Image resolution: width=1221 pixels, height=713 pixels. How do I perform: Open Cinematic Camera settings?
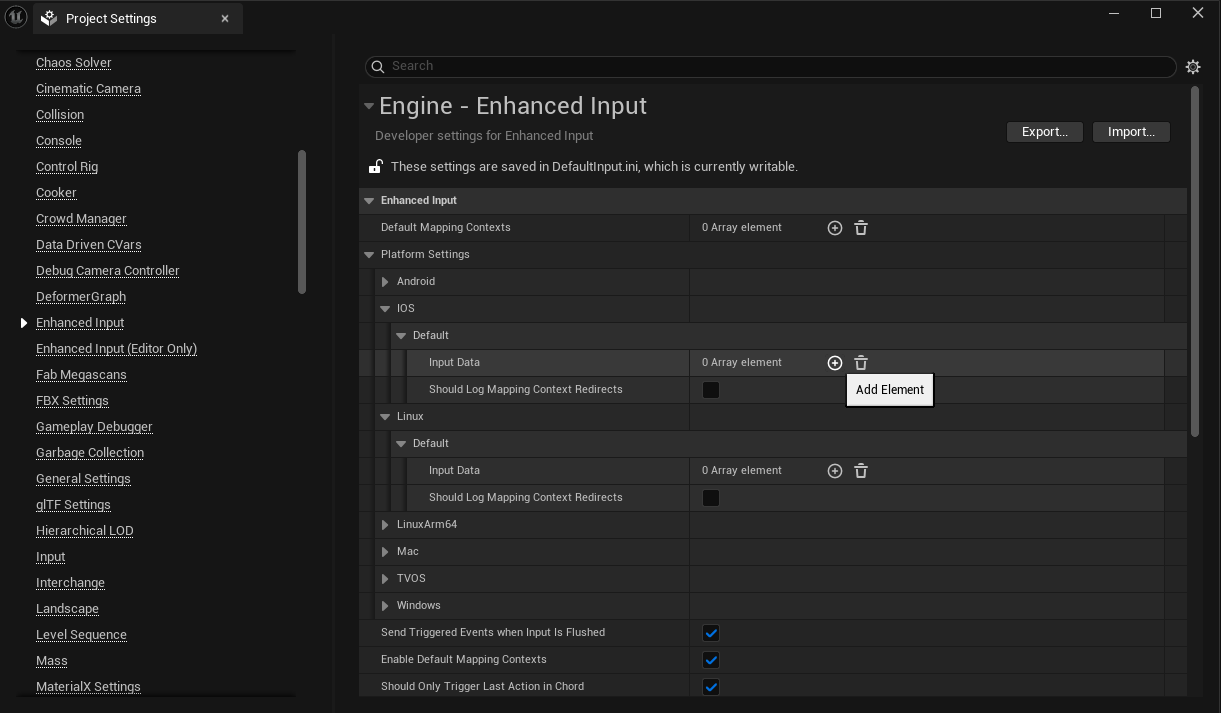click(88, 88)
